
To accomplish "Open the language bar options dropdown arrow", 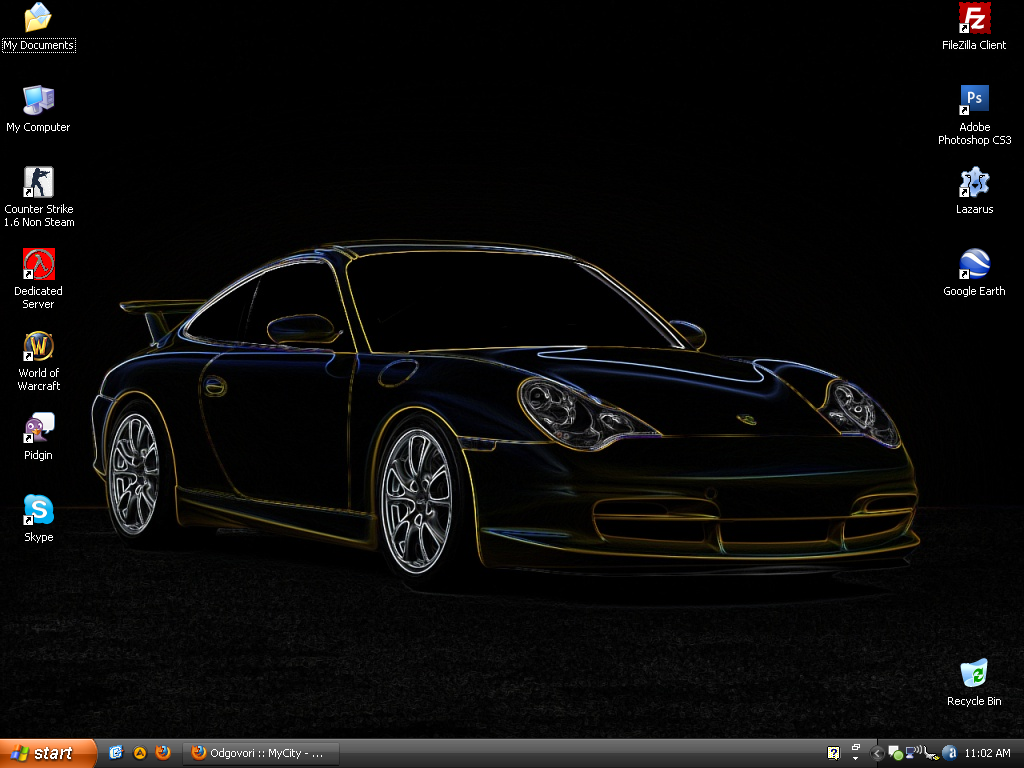I will click(x=856, y=759).
